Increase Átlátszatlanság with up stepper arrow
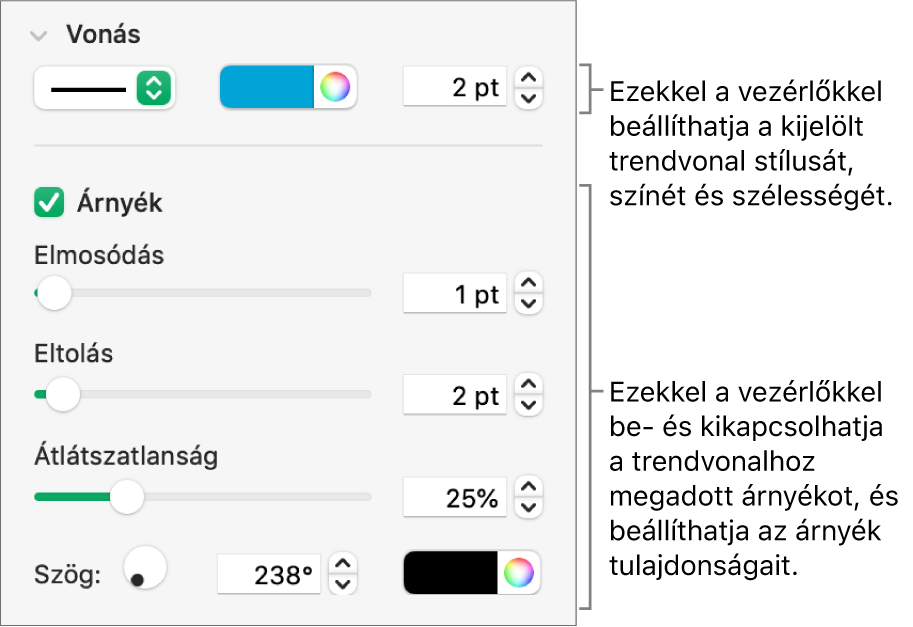The height and width of the screenshot is (627, 913). pyautogui.click(x=530, y=486)
